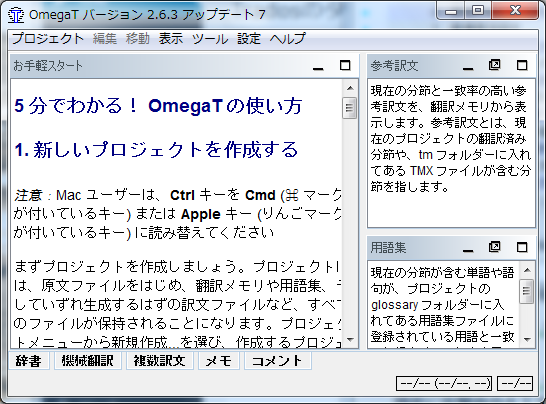The height and width of the screenshot is (404, 546).
Task: Open the プロジェクト menu
Action: (48, 39)
